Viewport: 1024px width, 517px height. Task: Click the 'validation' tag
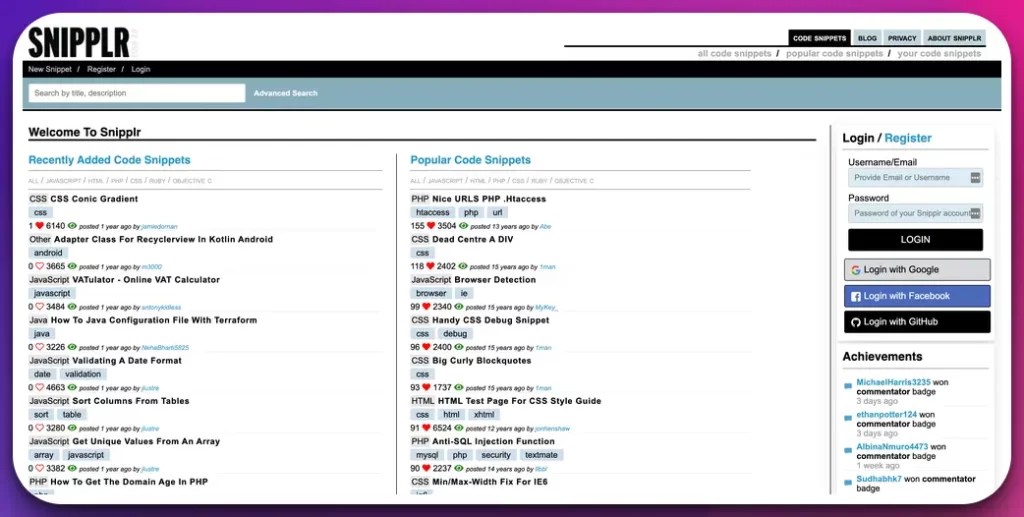coord(83,374)
